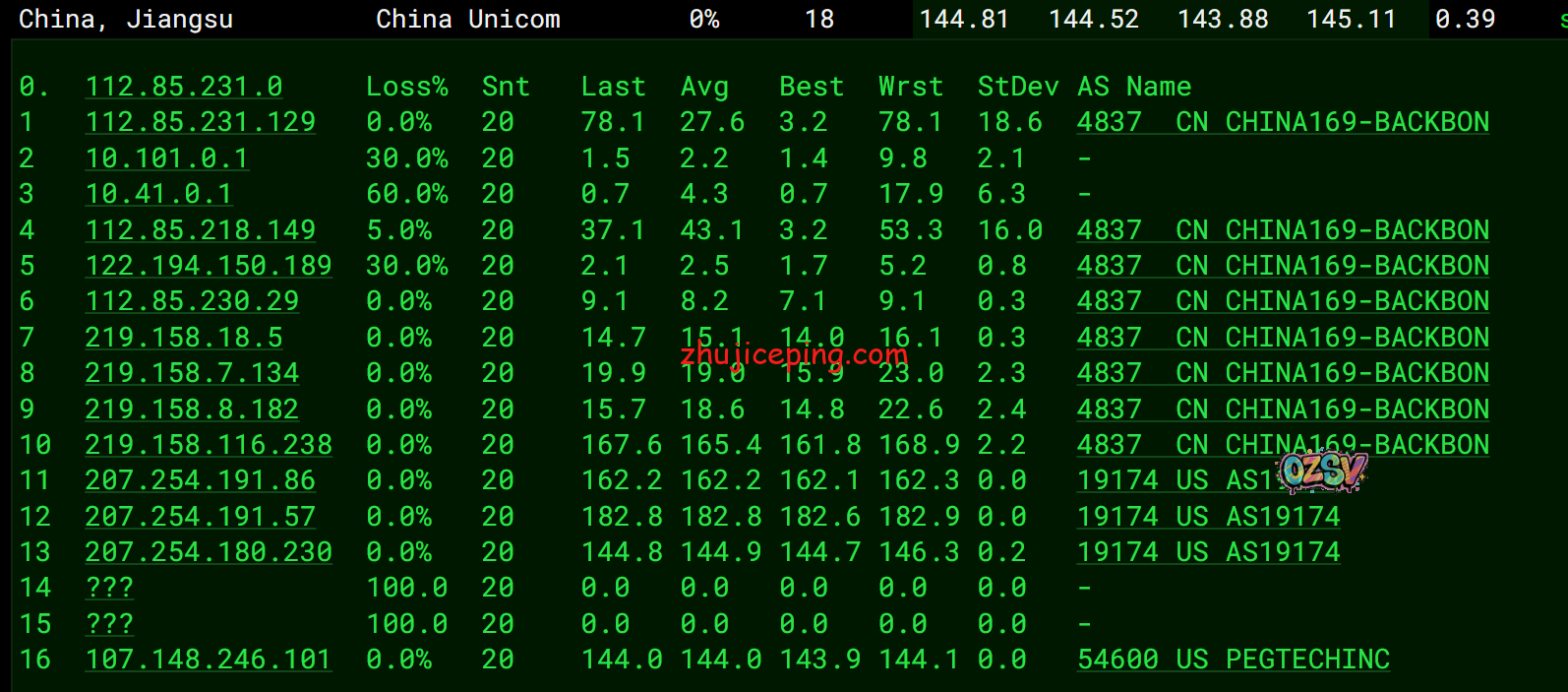
Task: Open the 10.41.0.1 hop link
Action: click(x=158, y=194)
